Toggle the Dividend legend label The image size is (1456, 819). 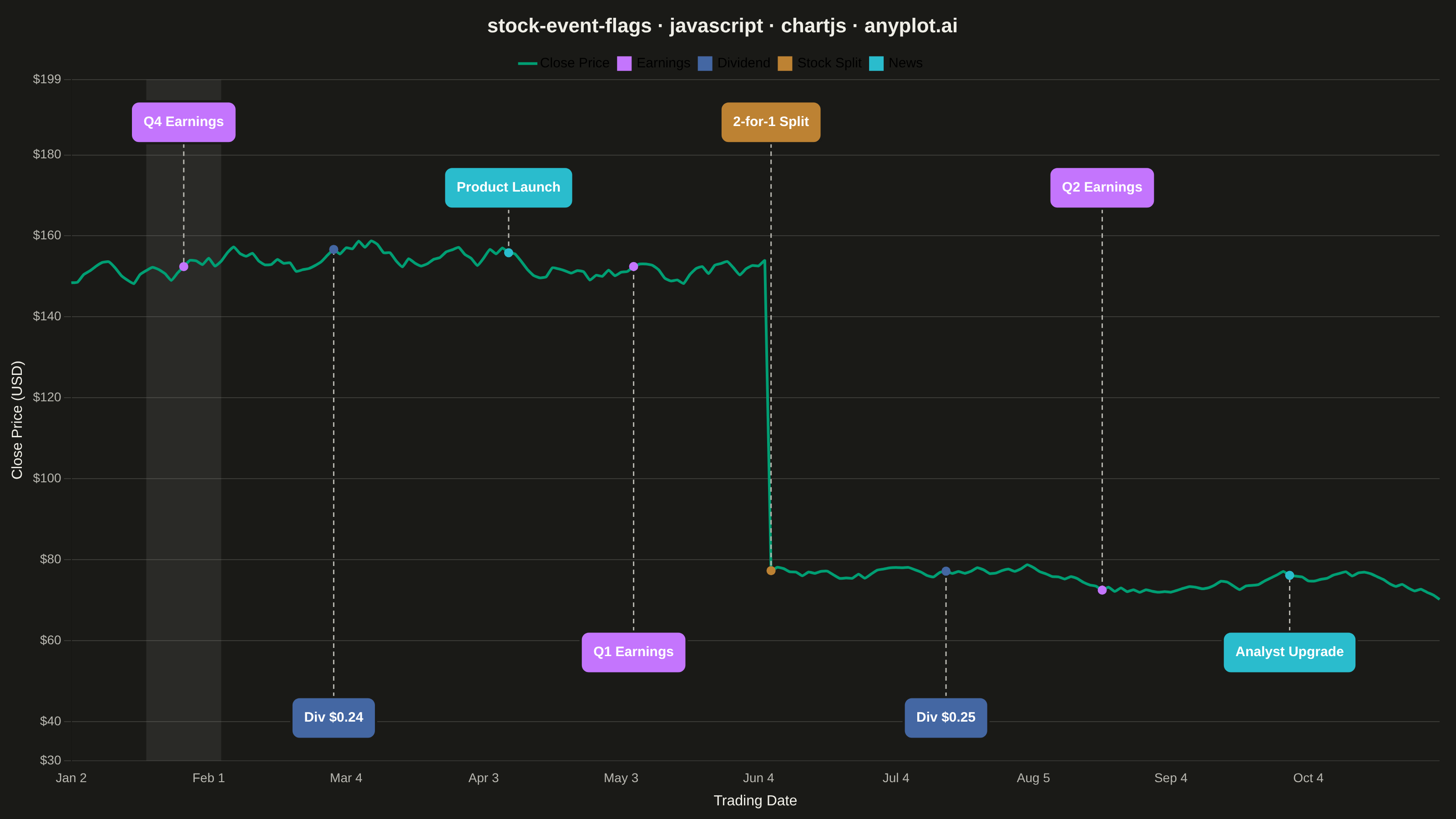tap(744, 63)
